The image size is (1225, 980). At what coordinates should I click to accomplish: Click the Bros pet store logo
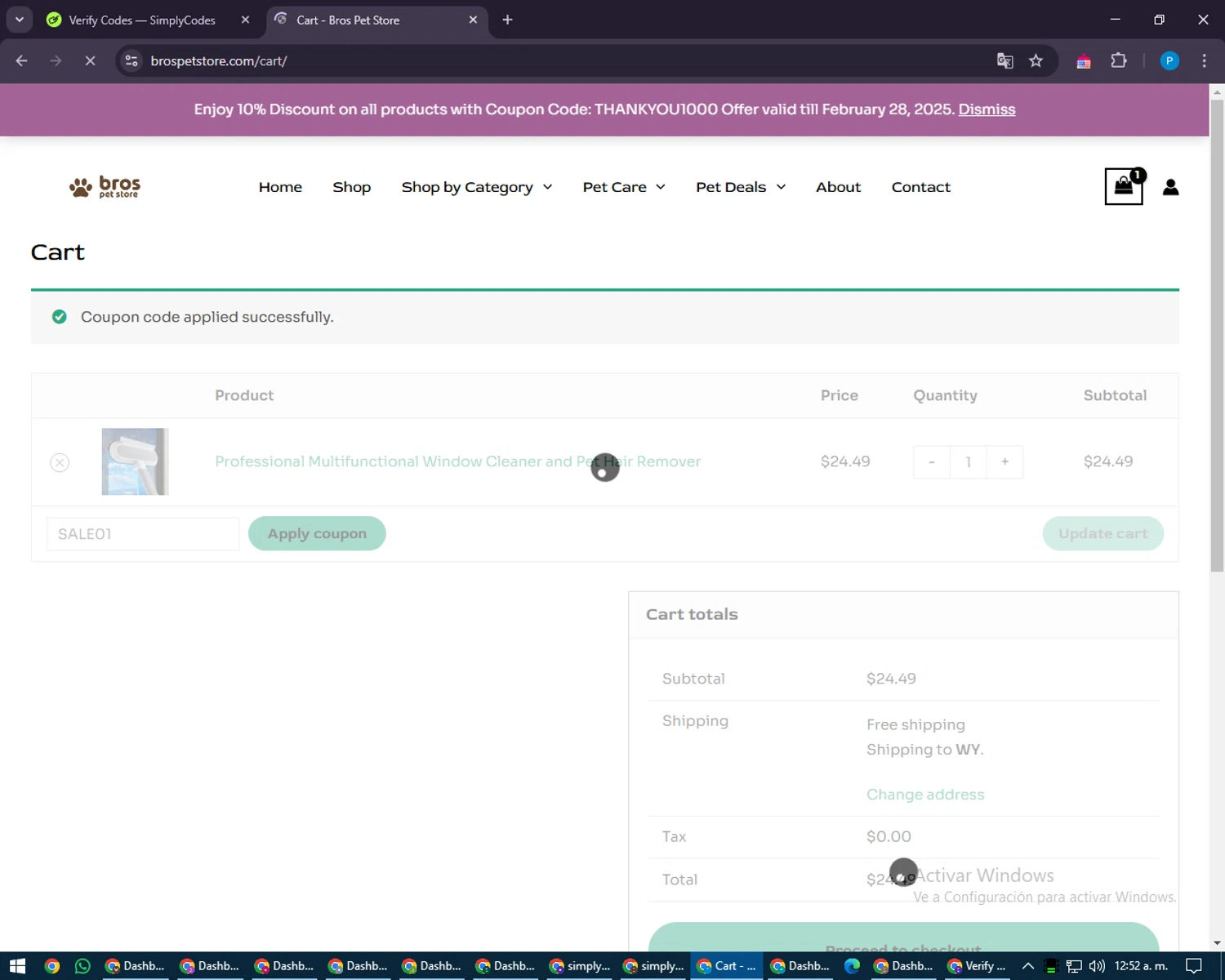click(105, 187)
